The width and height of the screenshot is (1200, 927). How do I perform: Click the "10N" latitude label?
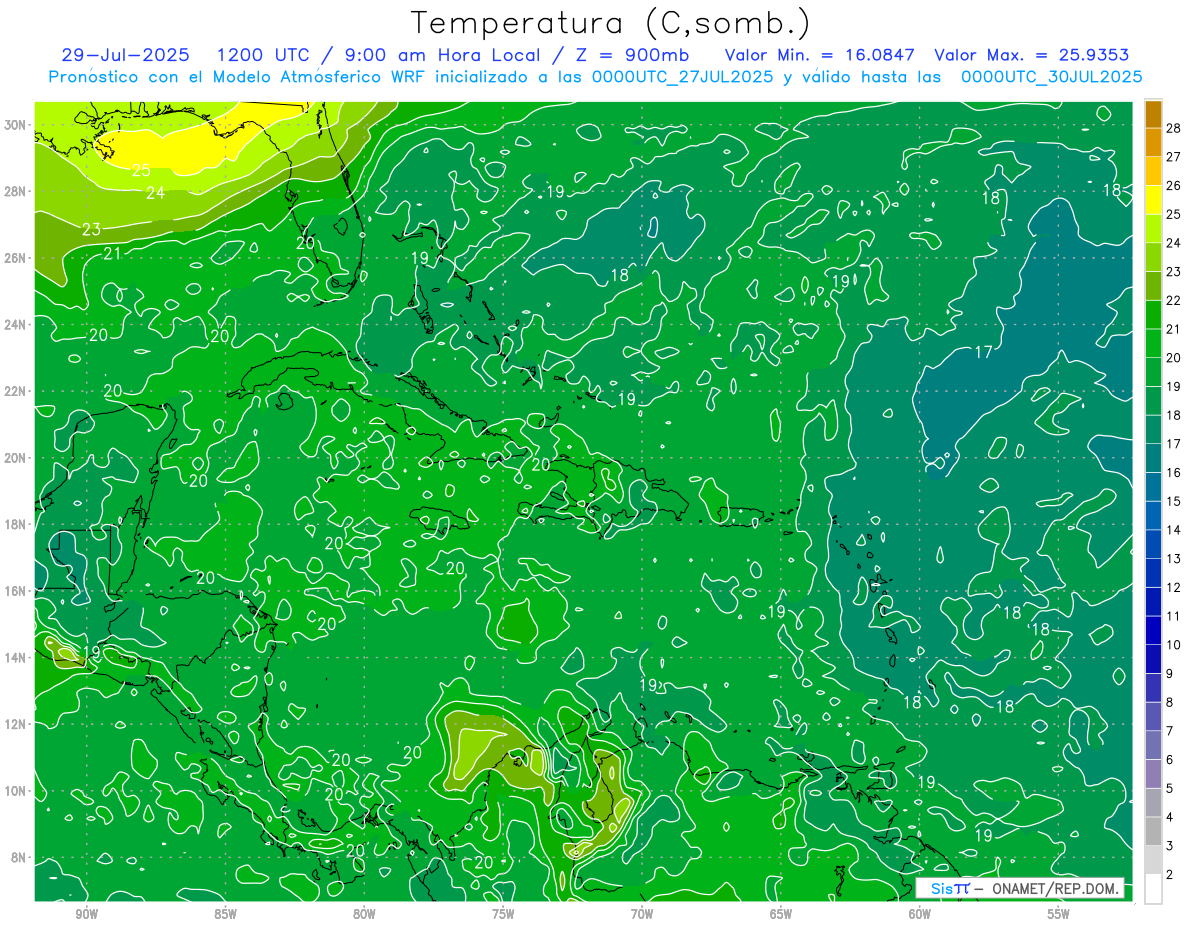click(15, 791)
